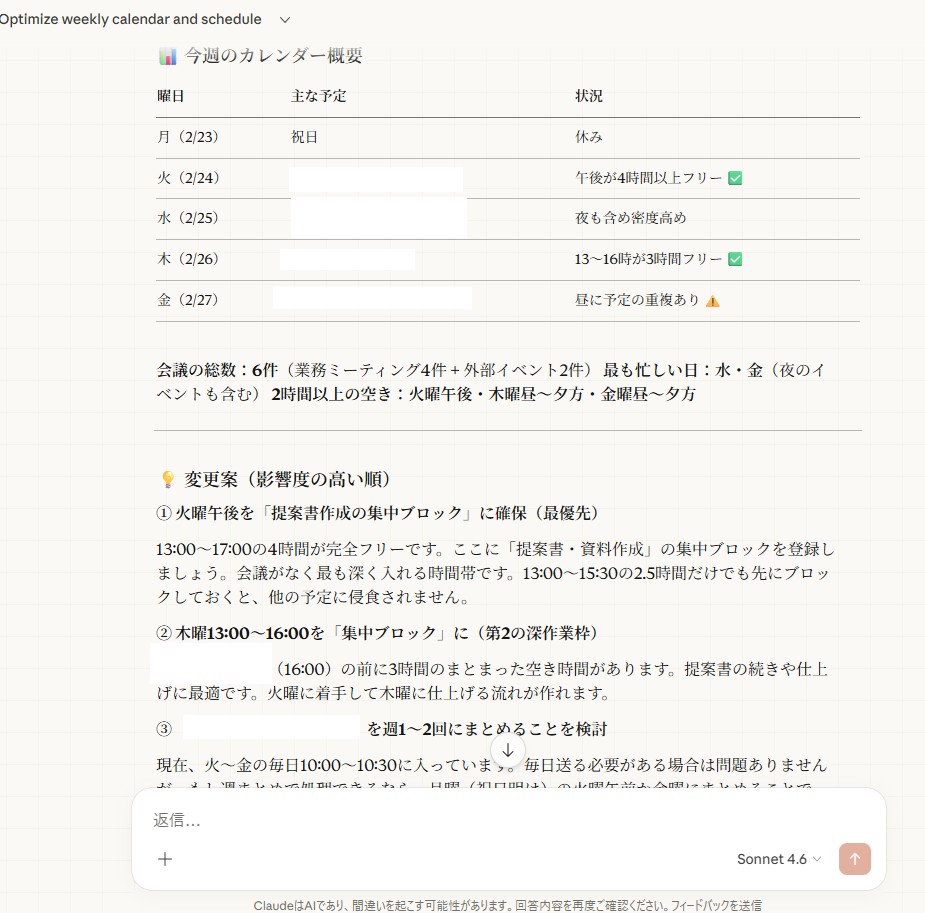The height and width of the screenshot is (913, 925).
Task: Click the send message arrow button
Action: point(855,859)
